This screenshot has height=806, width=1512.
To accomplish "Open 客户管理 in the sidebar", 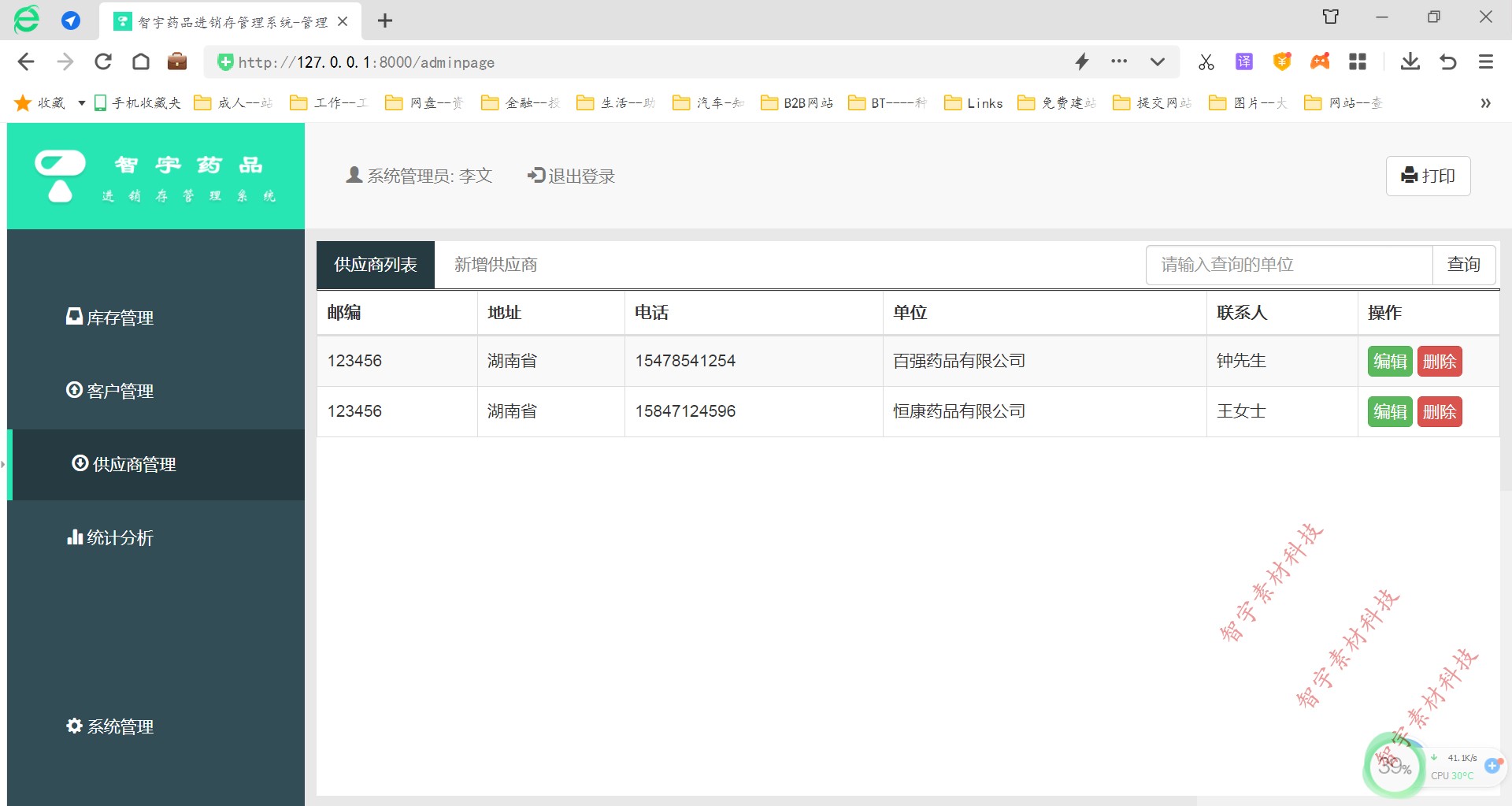I will coord(109,390).
